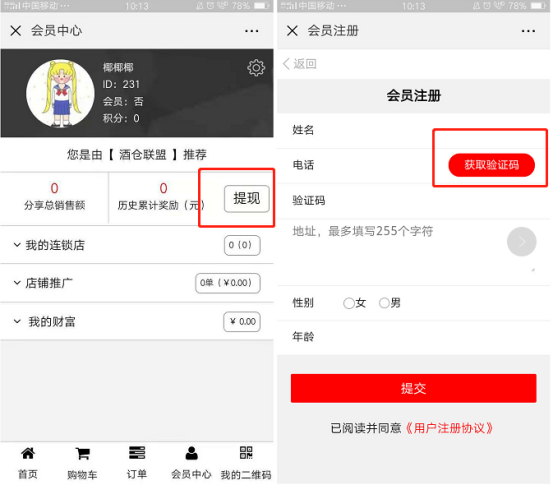Go back using the 返回 link
The height and width of the screenshot is (486, 554).
(x=300, y=64)
